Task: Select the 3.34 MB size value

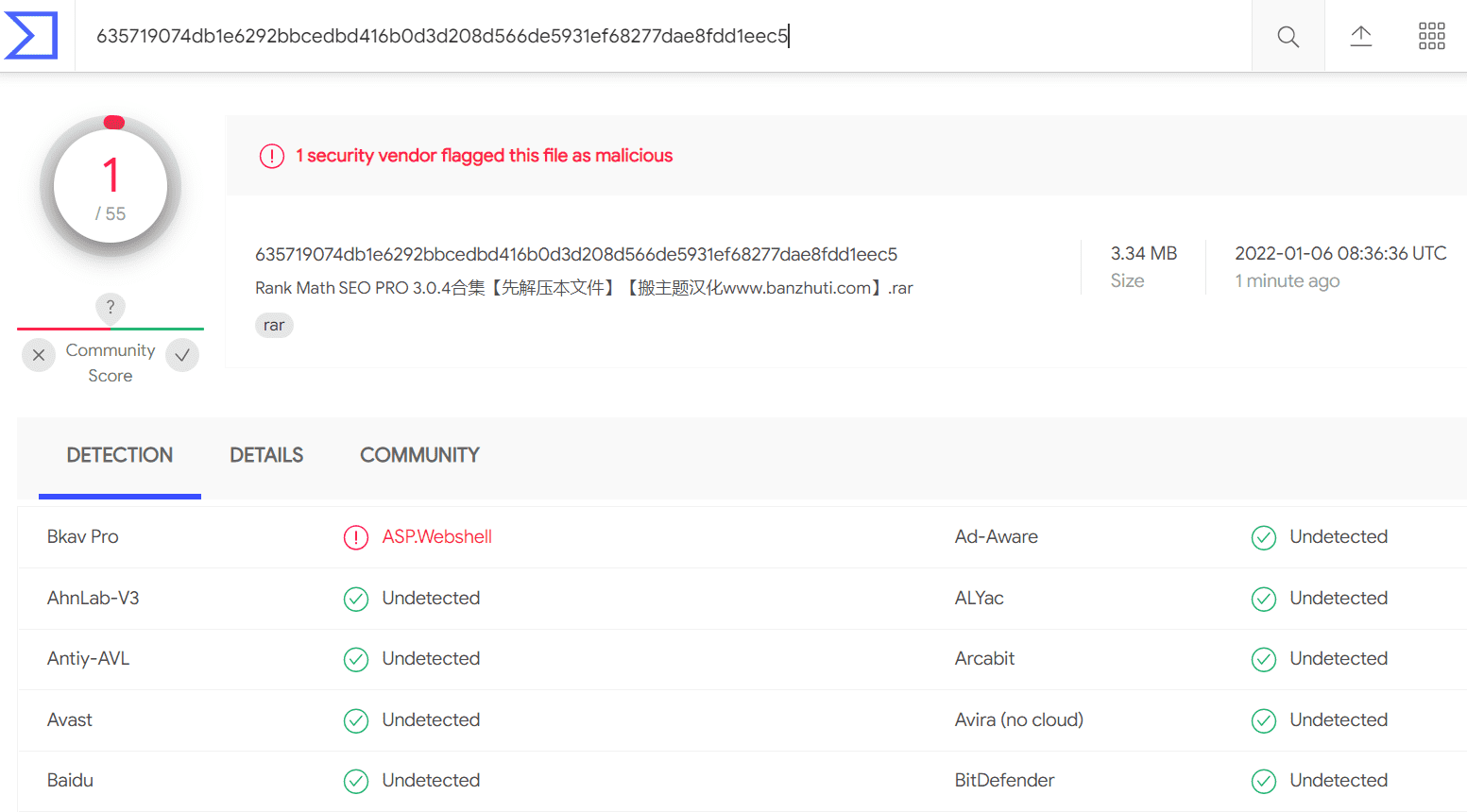Action: 1144,253
